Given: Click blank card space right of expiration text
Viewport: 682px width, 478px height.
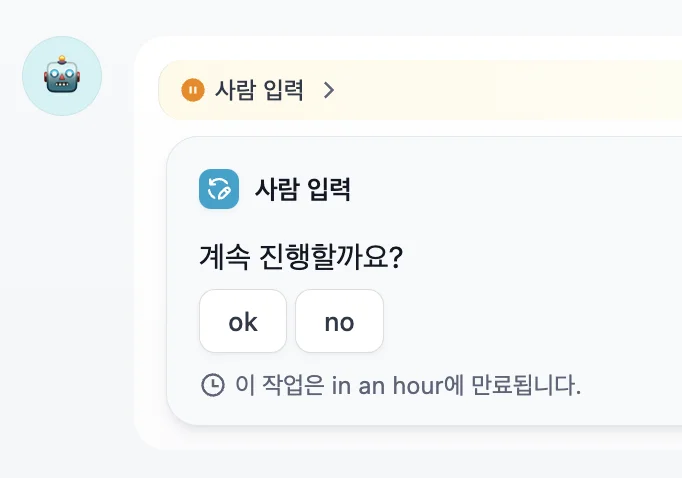Looking at the screenshot, I should pos(630,385).
